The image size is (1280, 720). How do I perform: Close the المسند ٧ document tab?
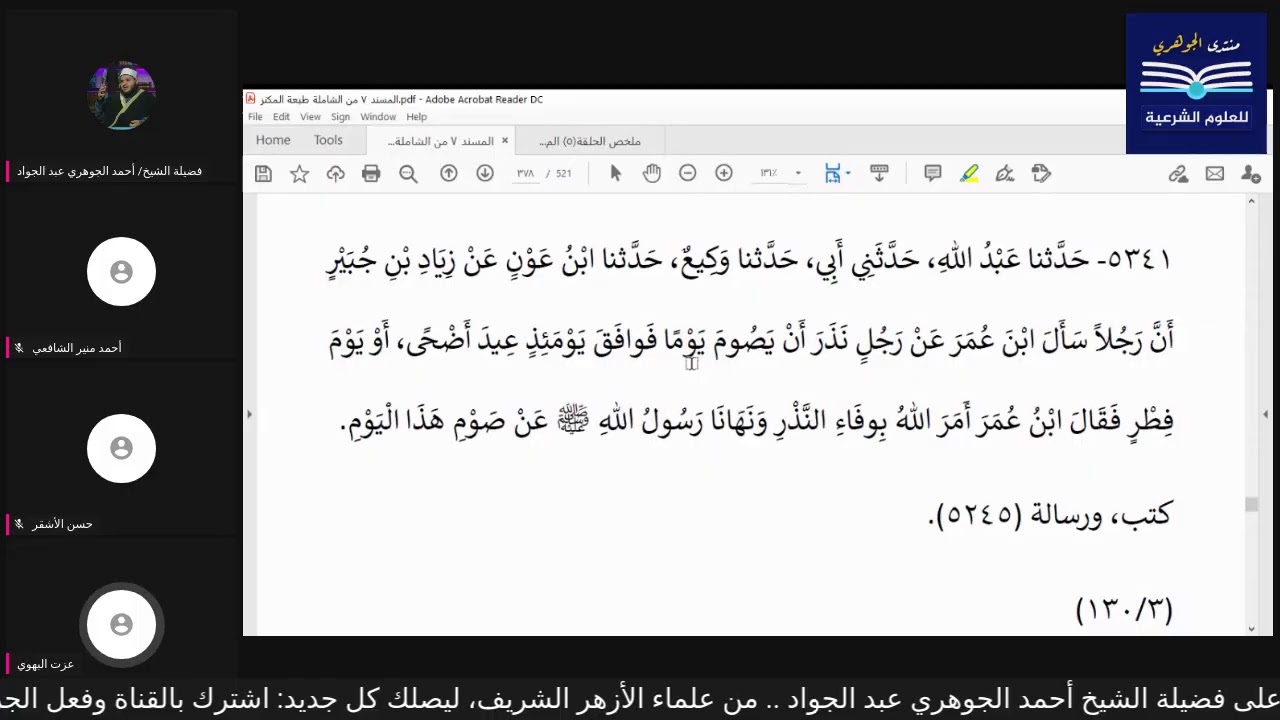505,141
